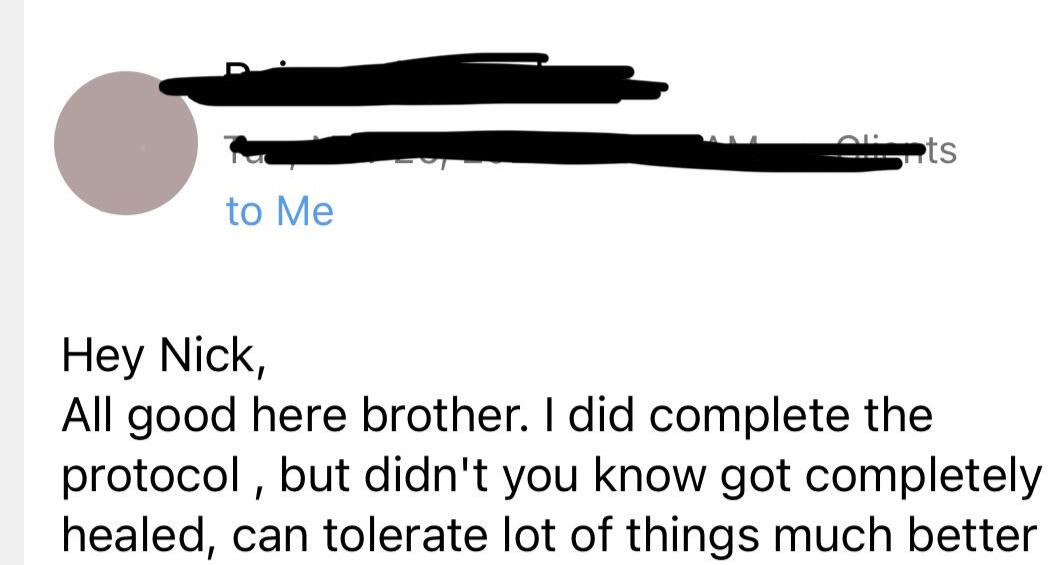Click the word "Me" in recipient line
The width and height of the screenshot is (1049, 565).
(303, 212)
